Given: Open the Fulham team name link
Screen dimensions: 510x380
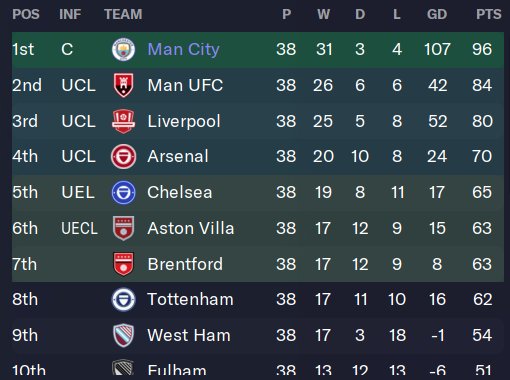Looking at the screenshot, I should coord(177,371).
